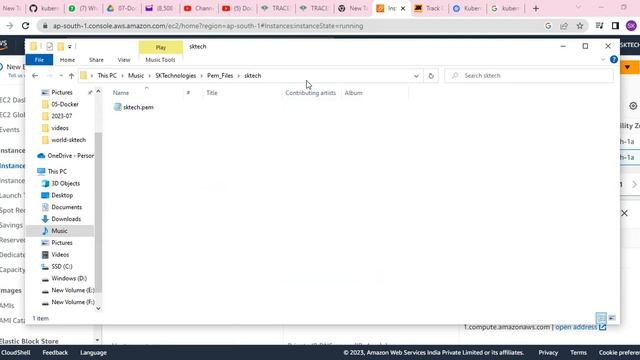Sort by Contributing artists column
Image resolution: width=640 pixels, height=360 pixels.
311,93
